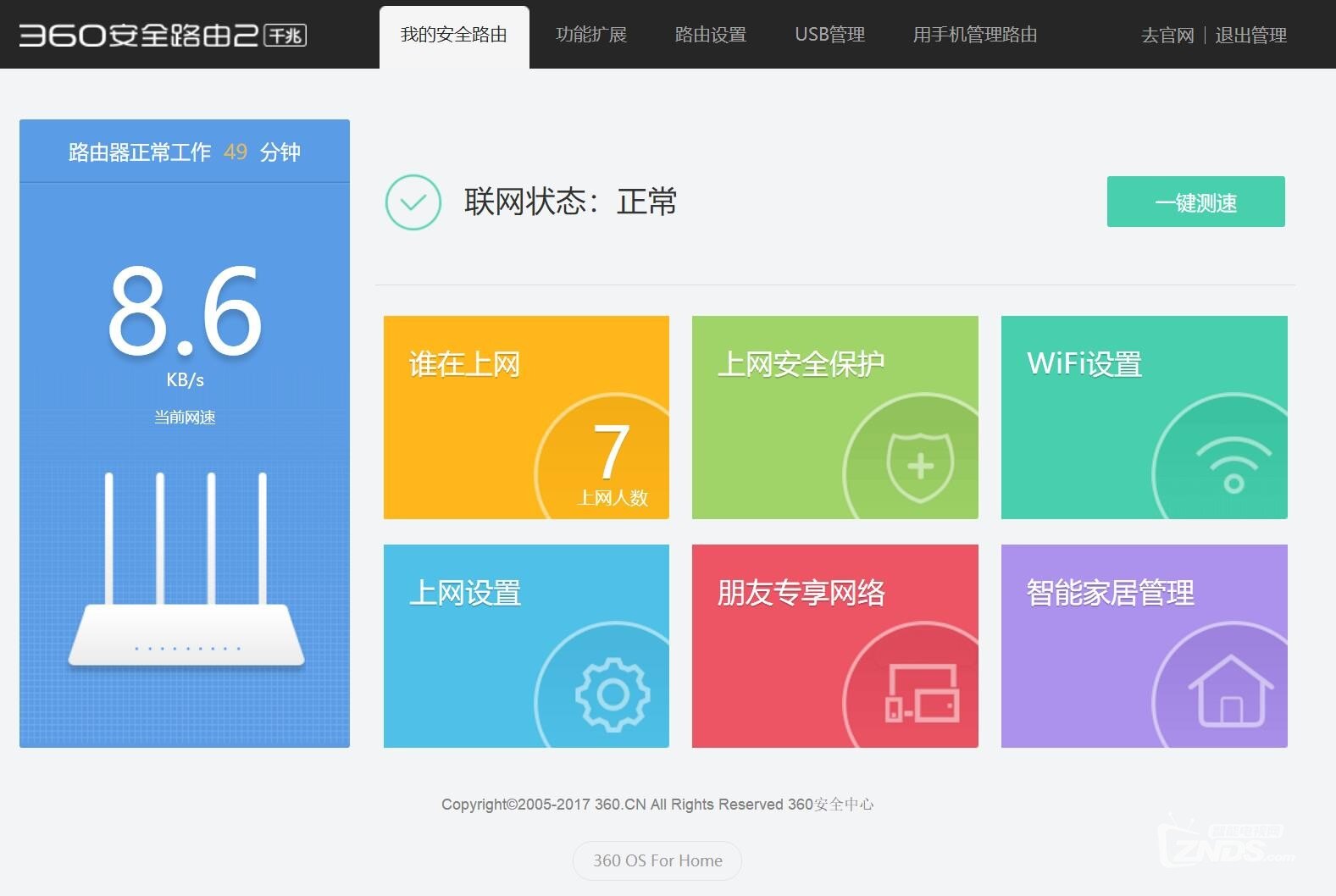
Task: Click the shield icon on security protection tile
Action: click(x=920, y=467)
